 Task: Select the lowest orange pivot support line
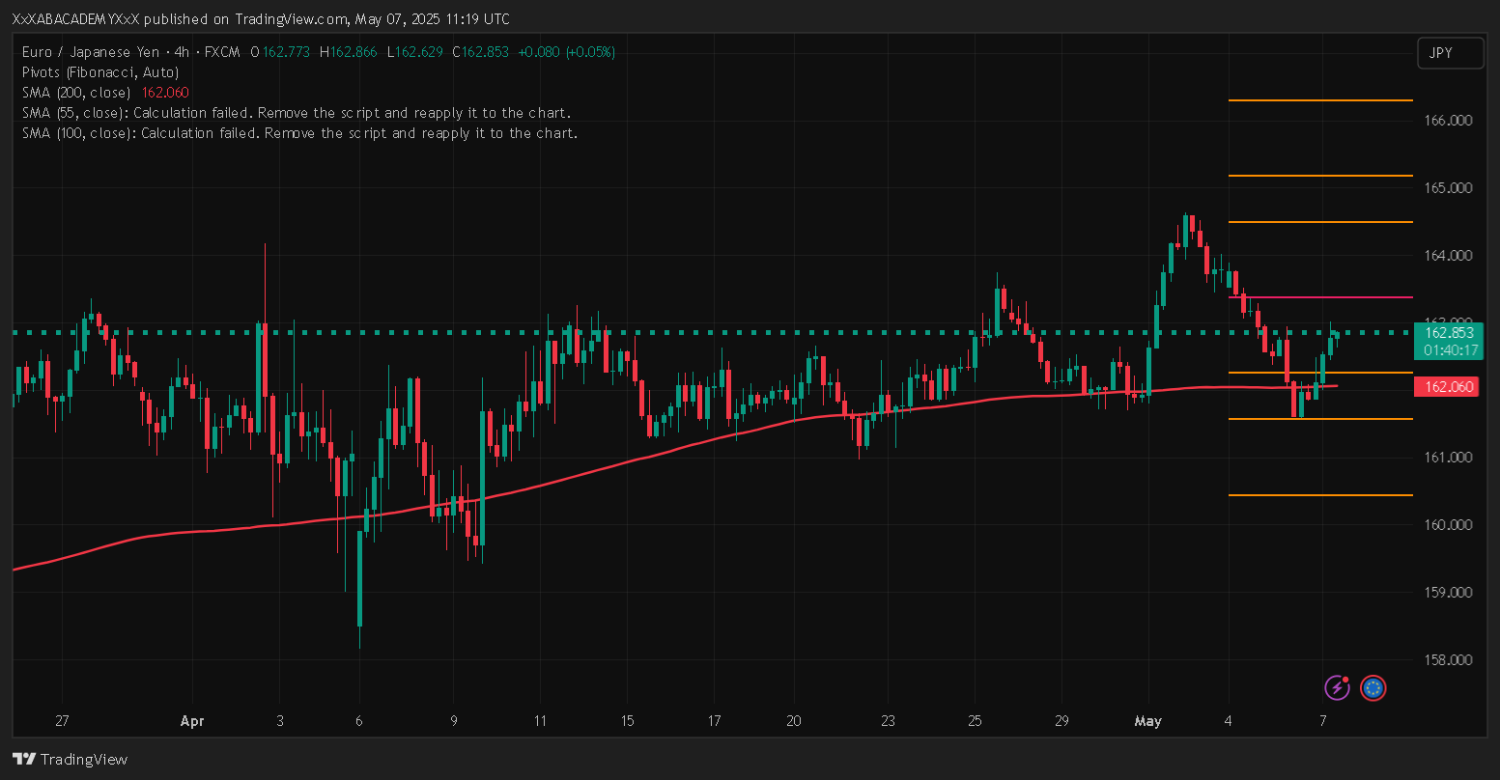(x=1320, y=495)
